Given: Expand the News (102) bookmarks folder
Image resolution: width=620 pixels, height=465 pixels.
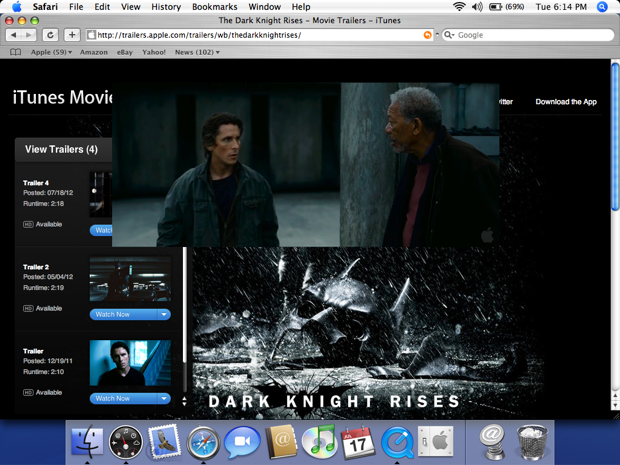Looking at the screenshot, I should pos(197,52).
